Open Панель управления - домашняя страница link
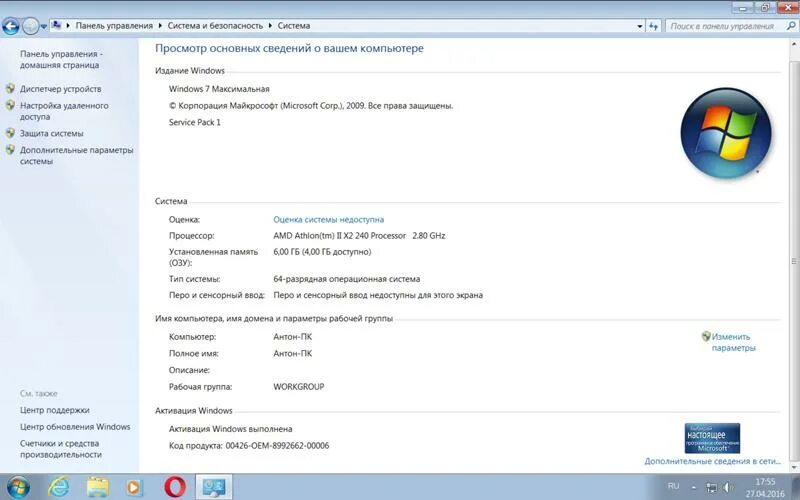This screenshot has height=500, width=800. coord(61,59)
